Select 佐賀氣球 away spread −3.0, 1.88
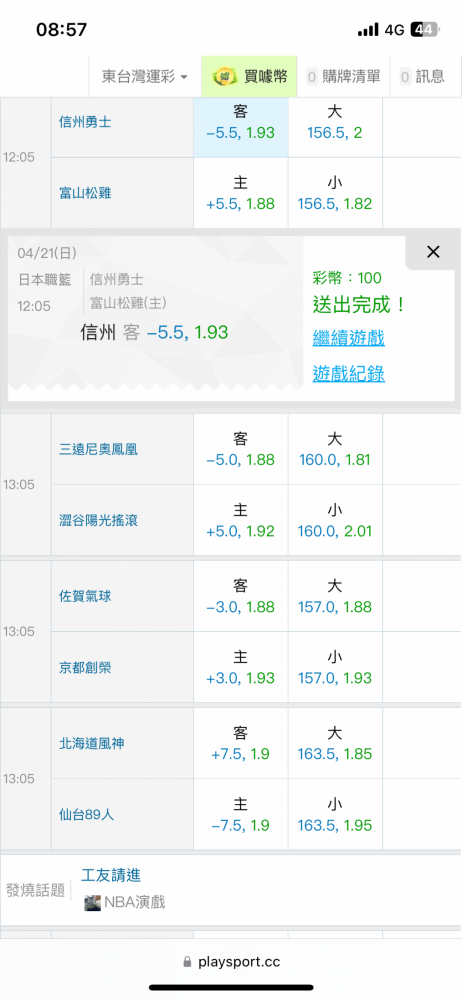The width and height of the screenshot is (462, 1000). click(x=241, y=596)
